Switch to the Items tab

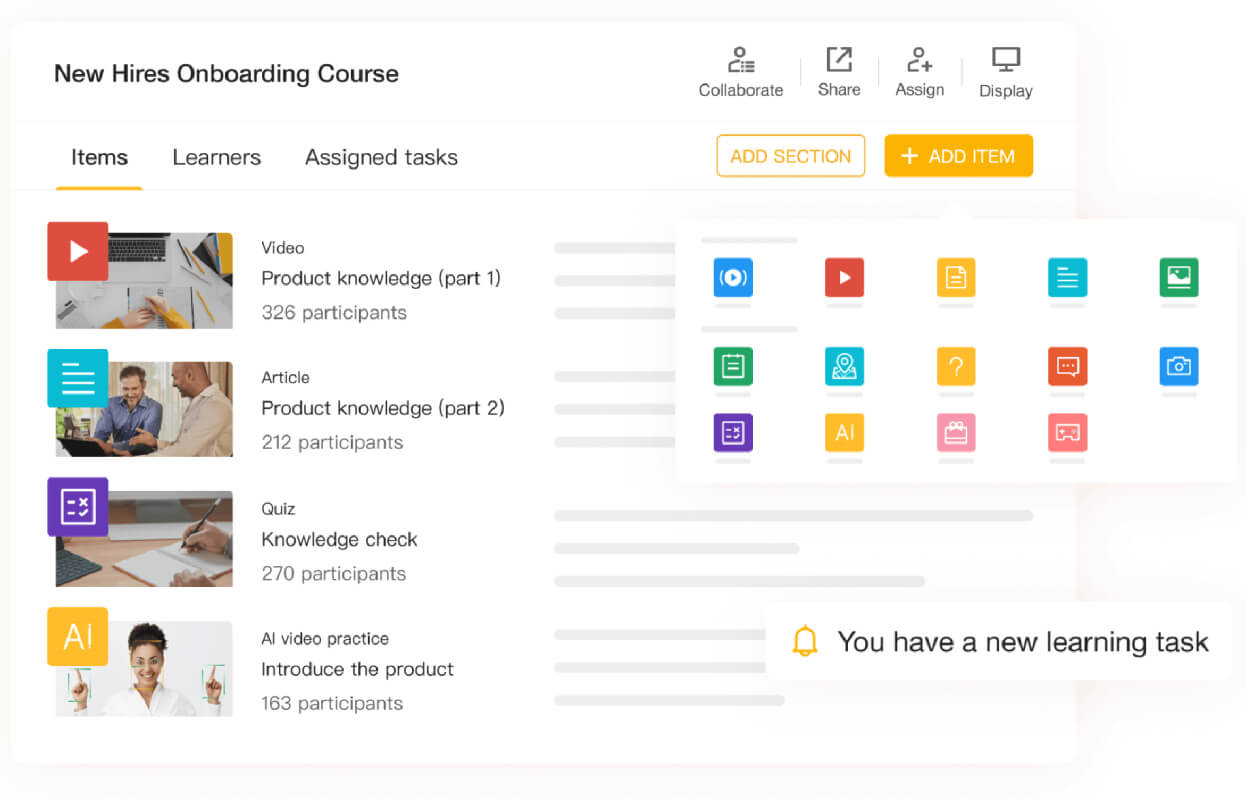click(99, 157)
